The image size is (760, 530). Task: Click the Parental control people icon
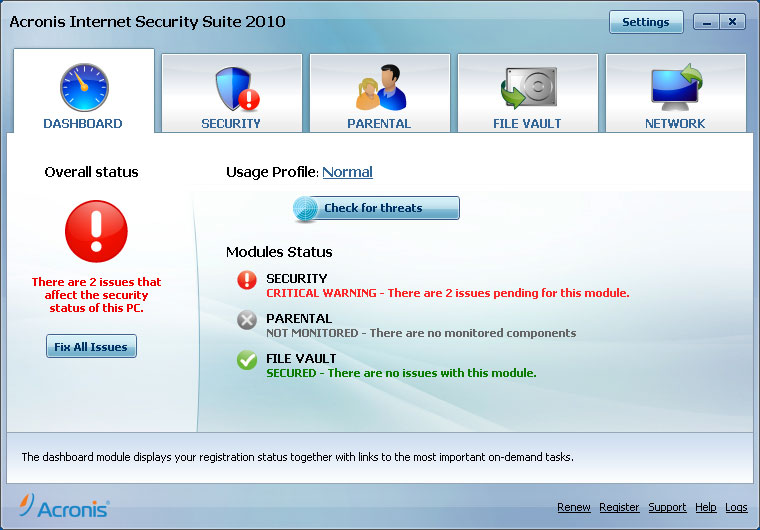[379, 88]
